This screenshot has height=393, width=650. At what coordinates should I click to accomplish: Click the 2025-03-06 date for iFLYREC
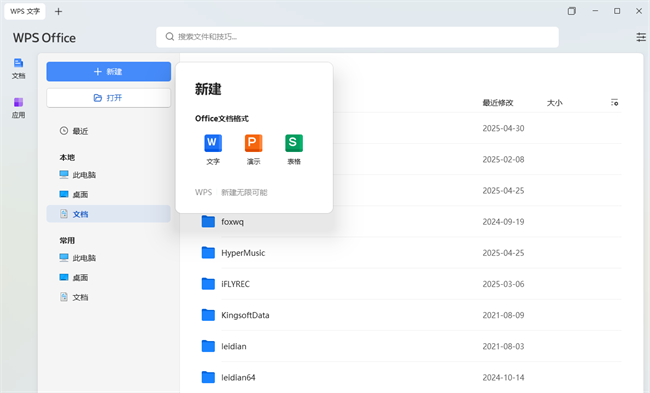pyautogui.click(x=503, y=284)
